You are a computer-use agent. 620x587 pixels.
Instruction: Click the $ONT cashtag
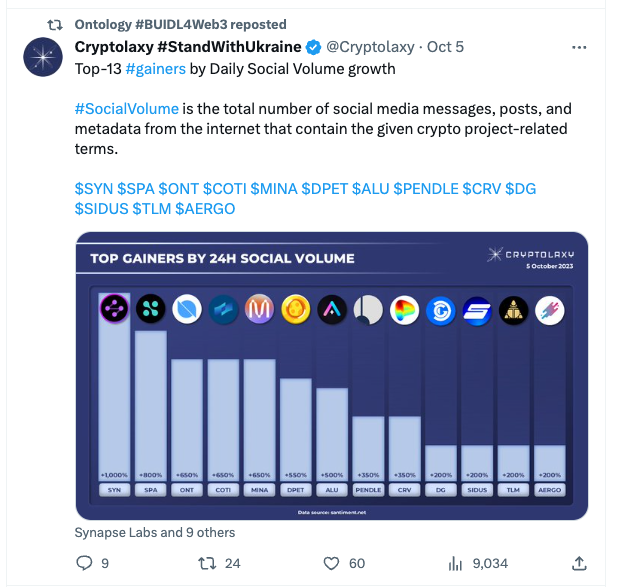pyautogui.click(x=178, y=189)
